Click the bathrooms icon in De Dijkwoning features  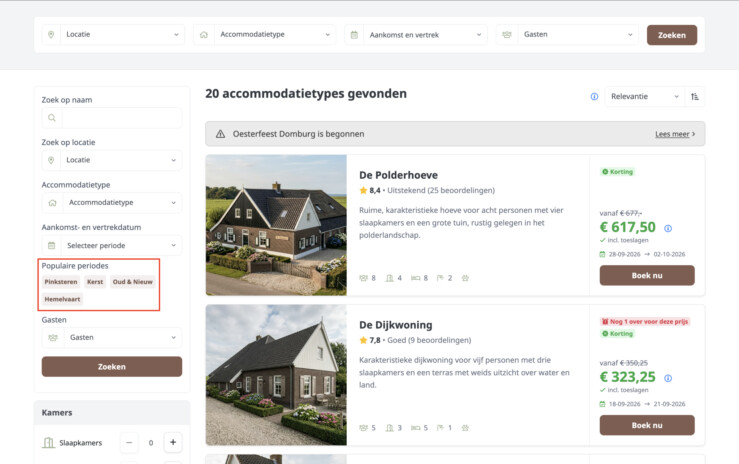coord(440,428)
